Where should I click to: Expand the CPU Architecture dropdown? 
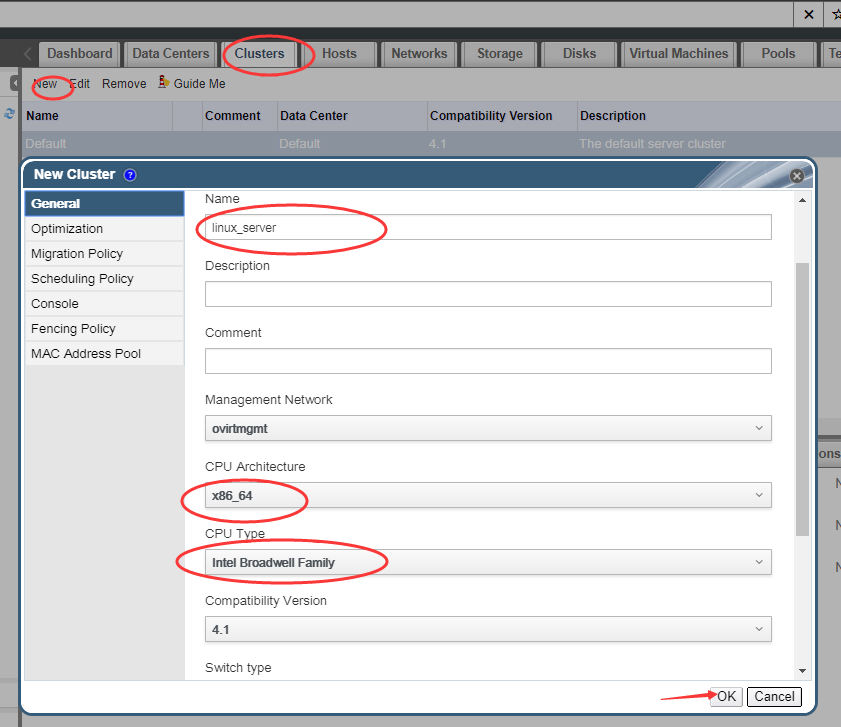(x=488, y=495)
